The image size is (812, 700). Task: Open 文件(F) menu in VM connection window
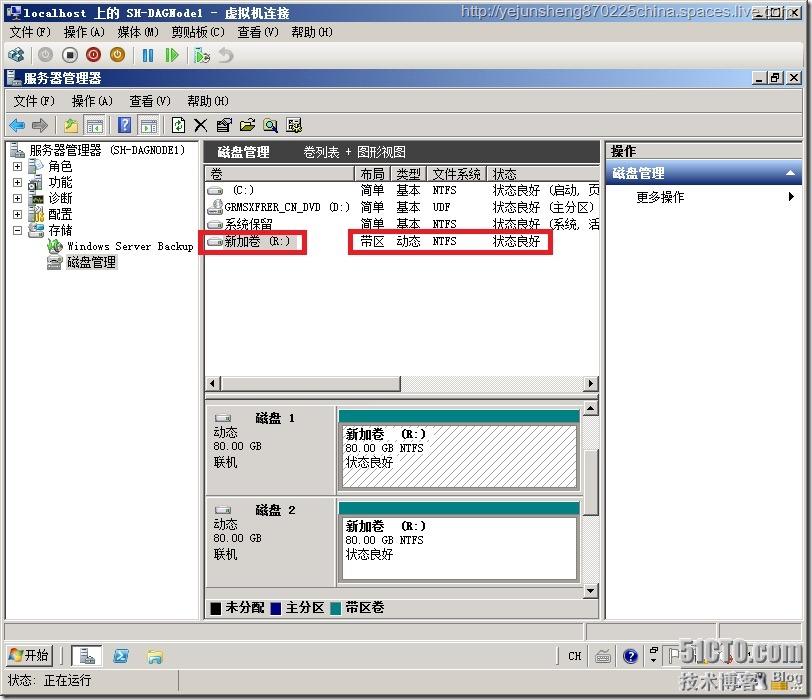tap(30, 32)
